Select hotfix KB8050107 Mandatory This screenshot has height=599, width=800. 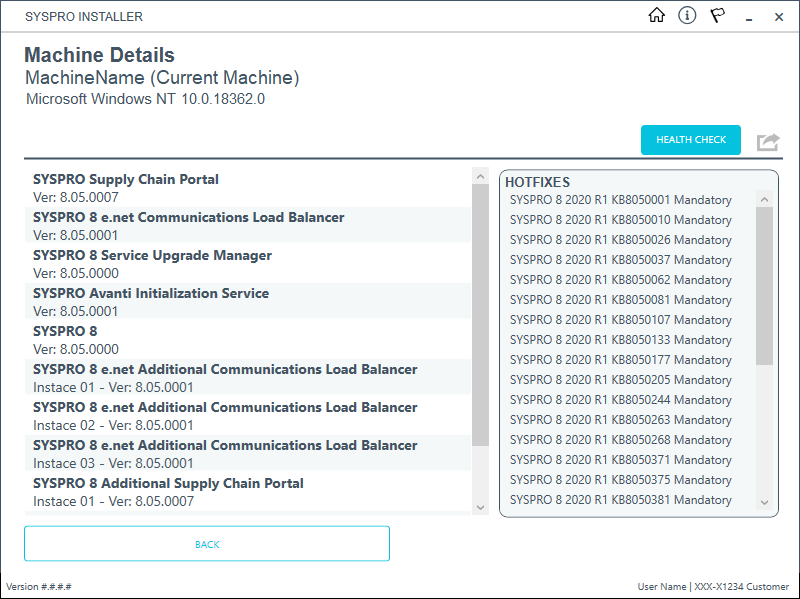620,320
